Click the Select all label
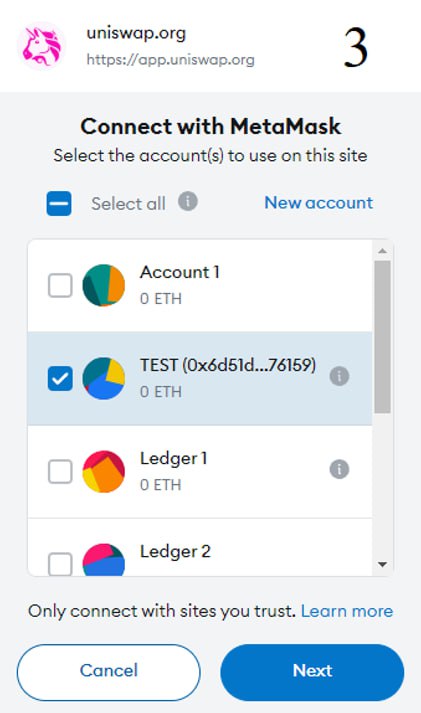 (x=128, y=204)
